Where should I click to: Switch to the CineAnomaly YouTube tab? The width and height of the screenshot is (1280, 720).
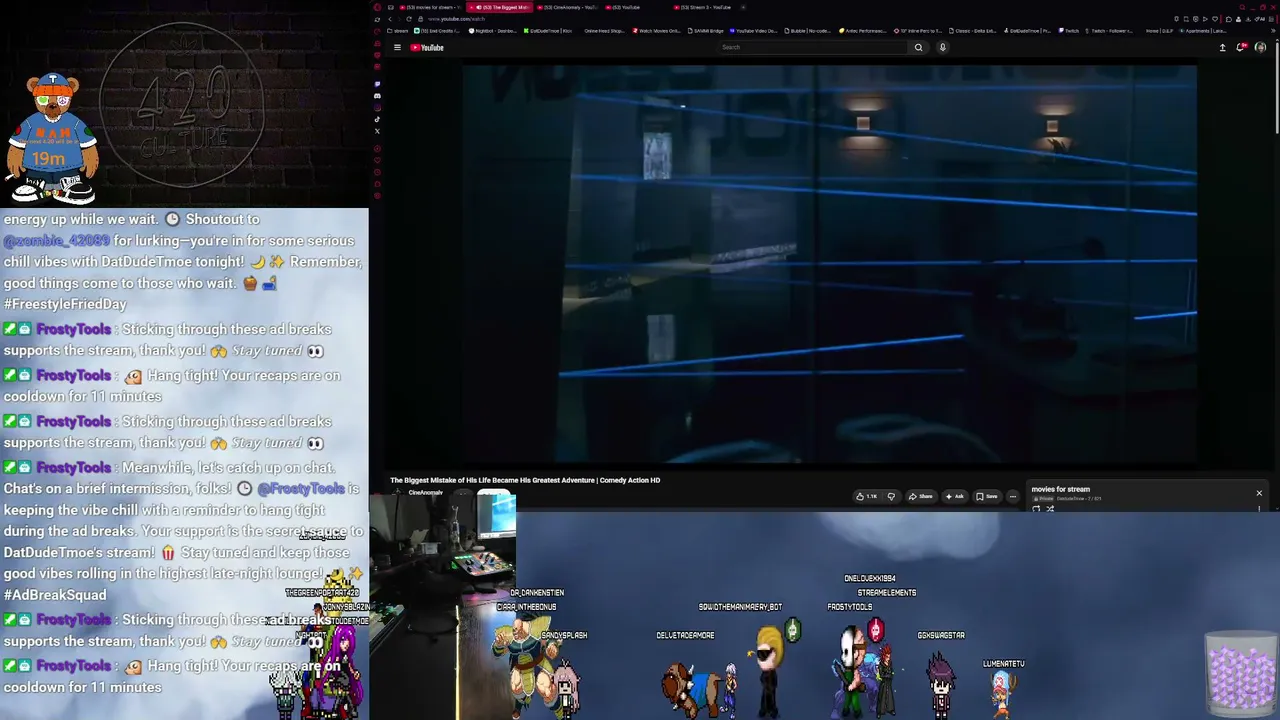point(568,7)
